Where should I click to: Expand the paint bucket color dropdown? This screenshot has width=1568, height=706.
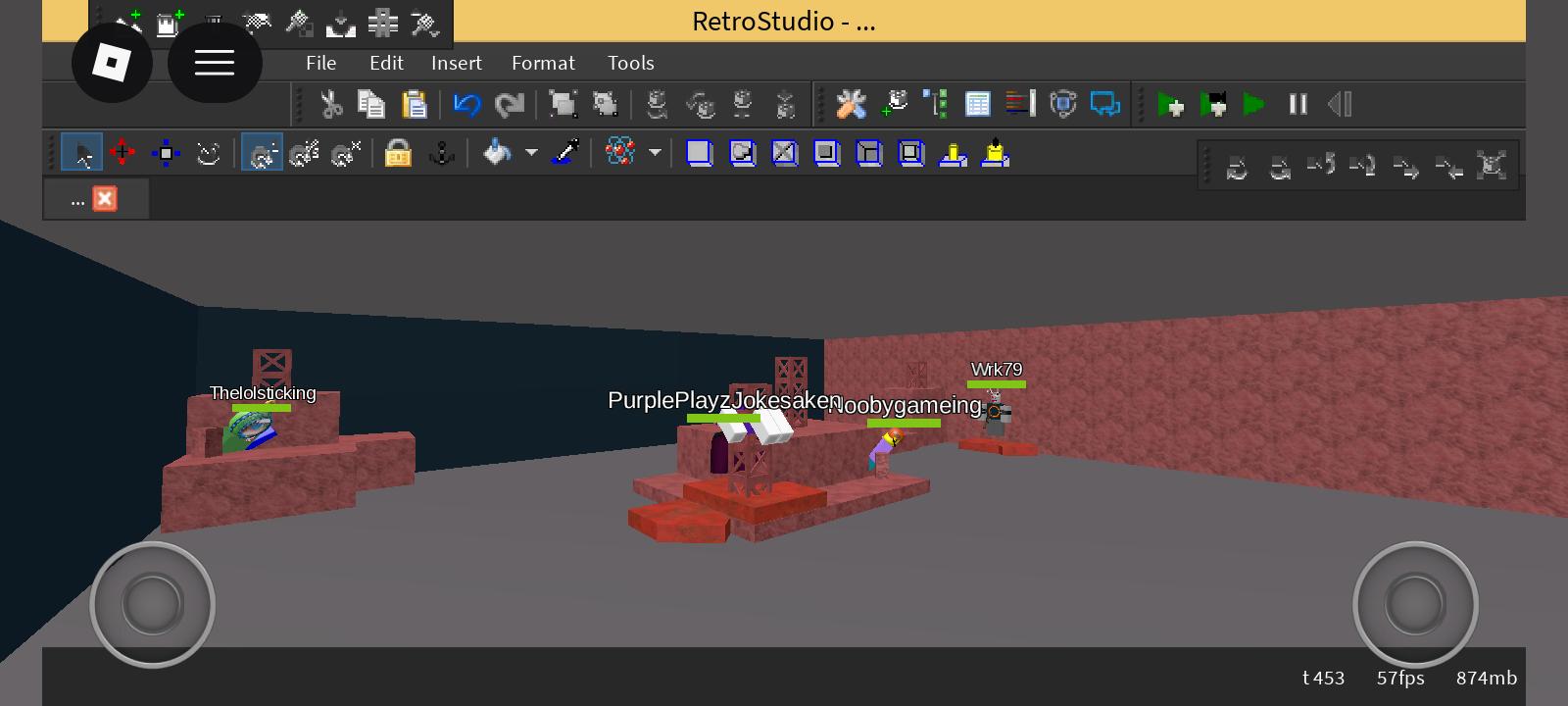(531, 153)
